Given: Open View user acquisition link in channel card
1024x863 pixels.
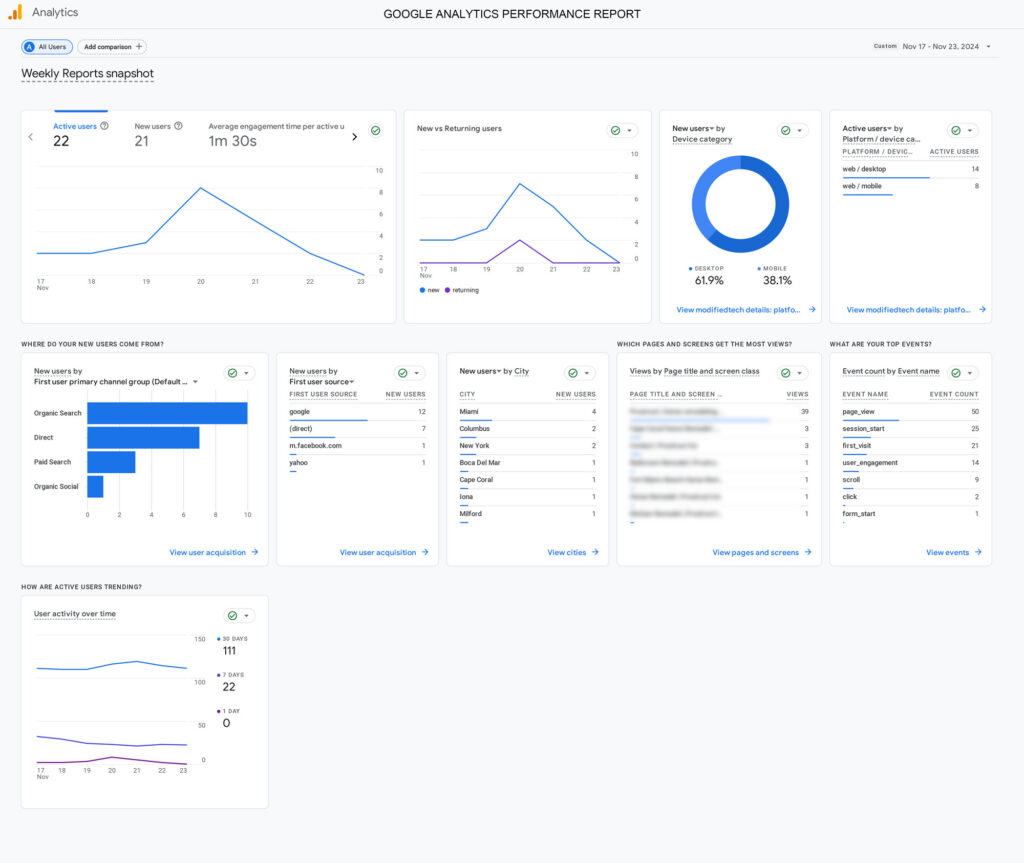Looking at the screenshot, I should tap(214, 553).
